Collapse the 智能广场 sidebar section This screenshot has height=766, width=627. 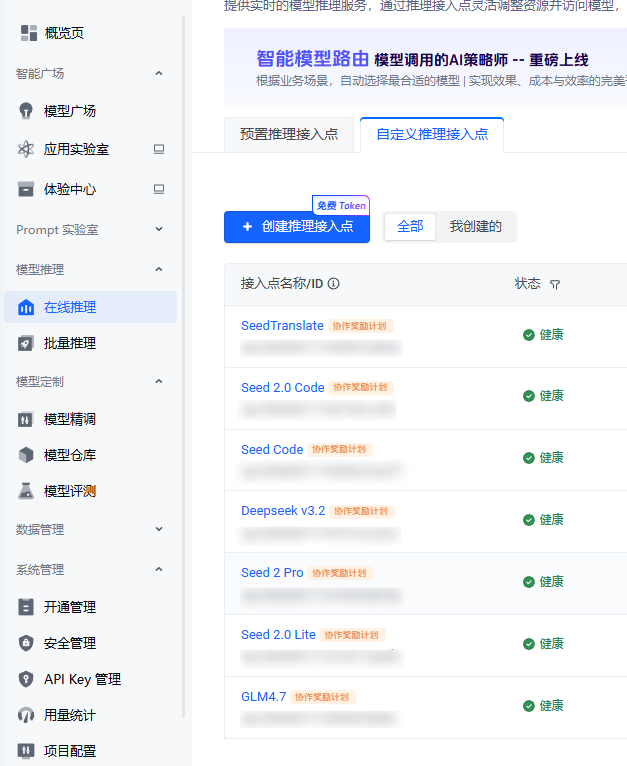coord(159,73)
